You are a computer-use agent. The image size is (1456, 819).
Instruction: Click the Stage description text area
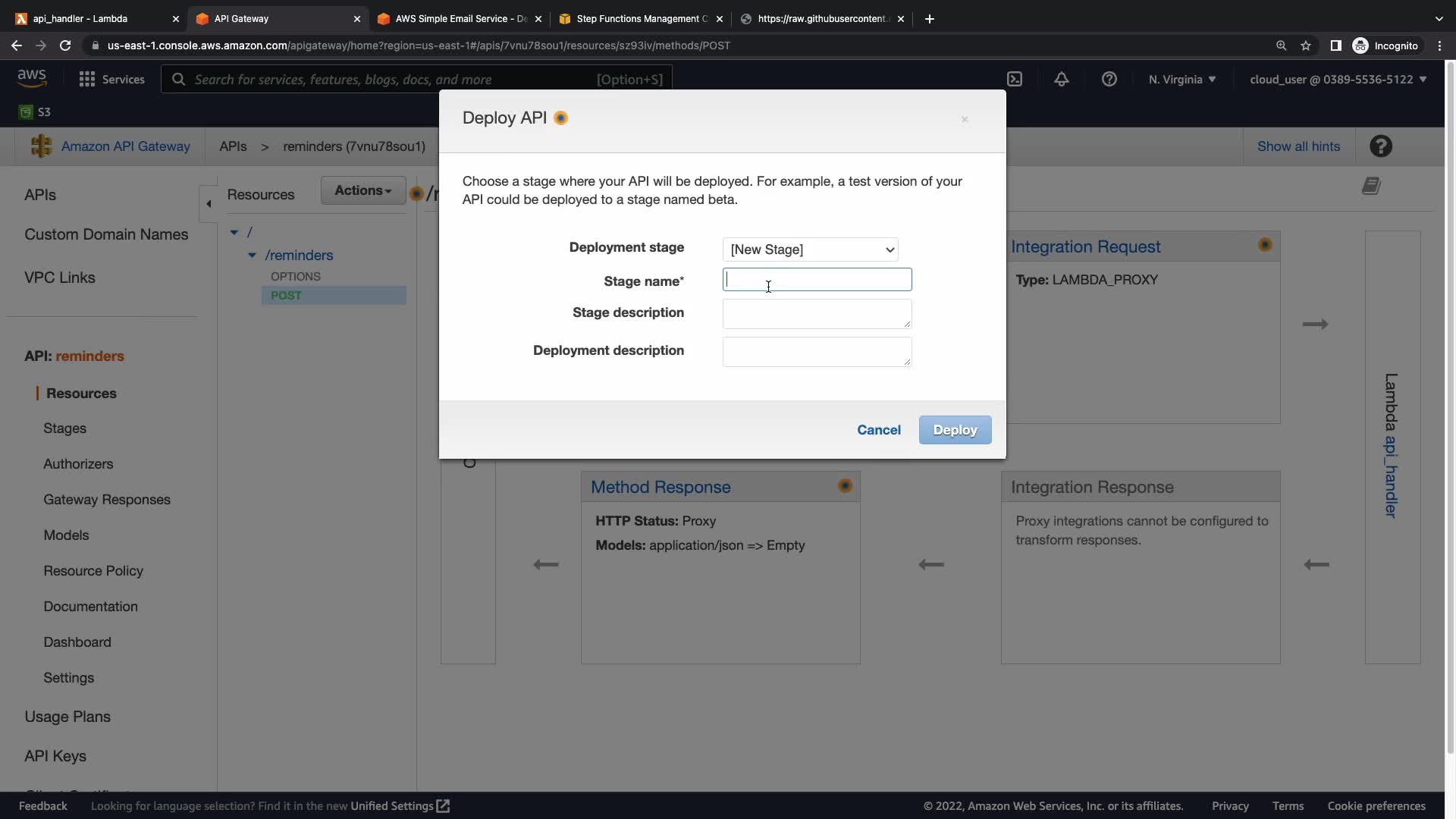[817, 313]
